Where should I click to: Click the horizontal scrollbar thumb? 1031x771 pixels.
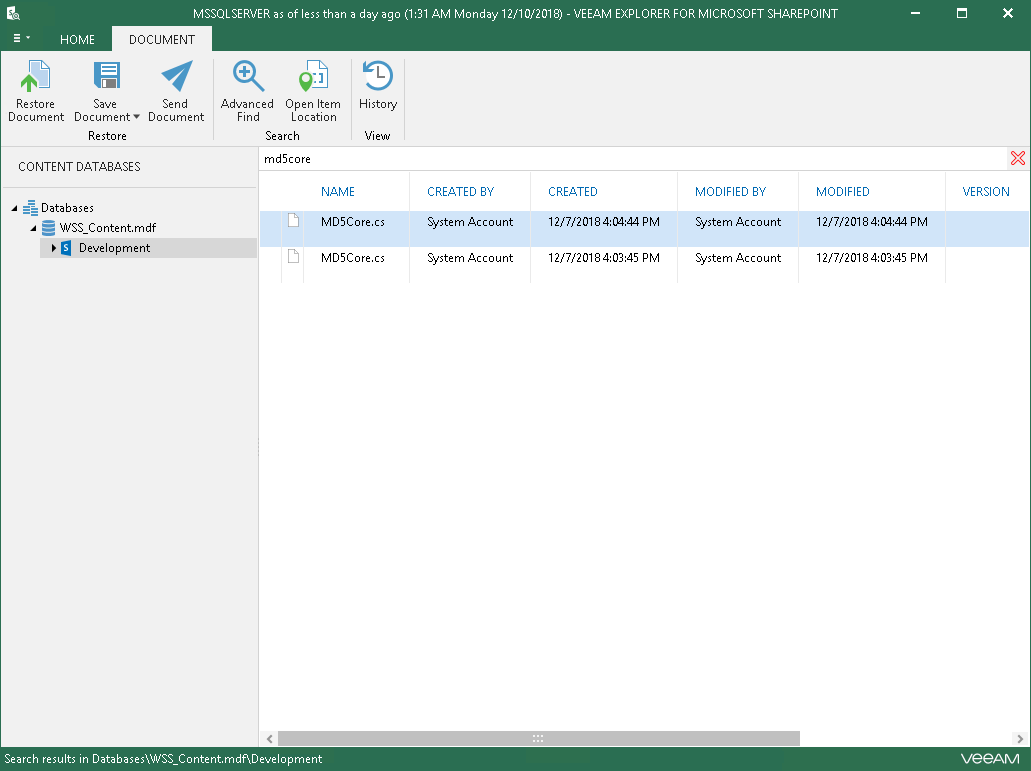pyautogui.click(x=539, y=739)
